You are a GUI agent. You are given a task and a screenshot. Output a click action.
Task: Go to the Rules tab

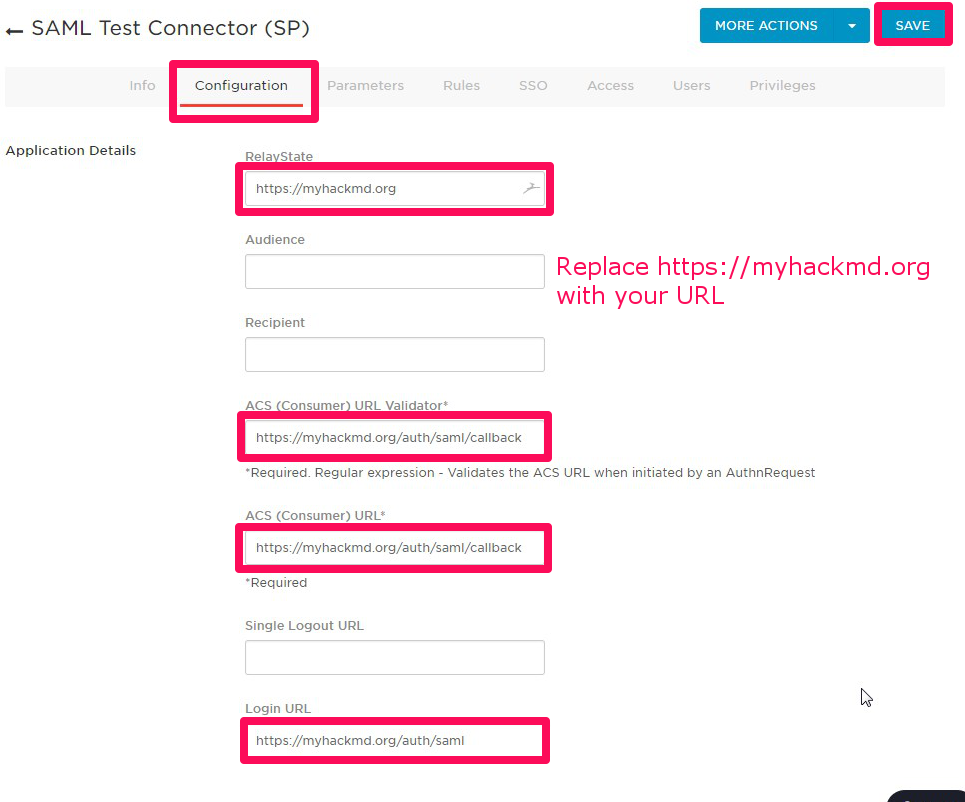[x=461, y=86]
